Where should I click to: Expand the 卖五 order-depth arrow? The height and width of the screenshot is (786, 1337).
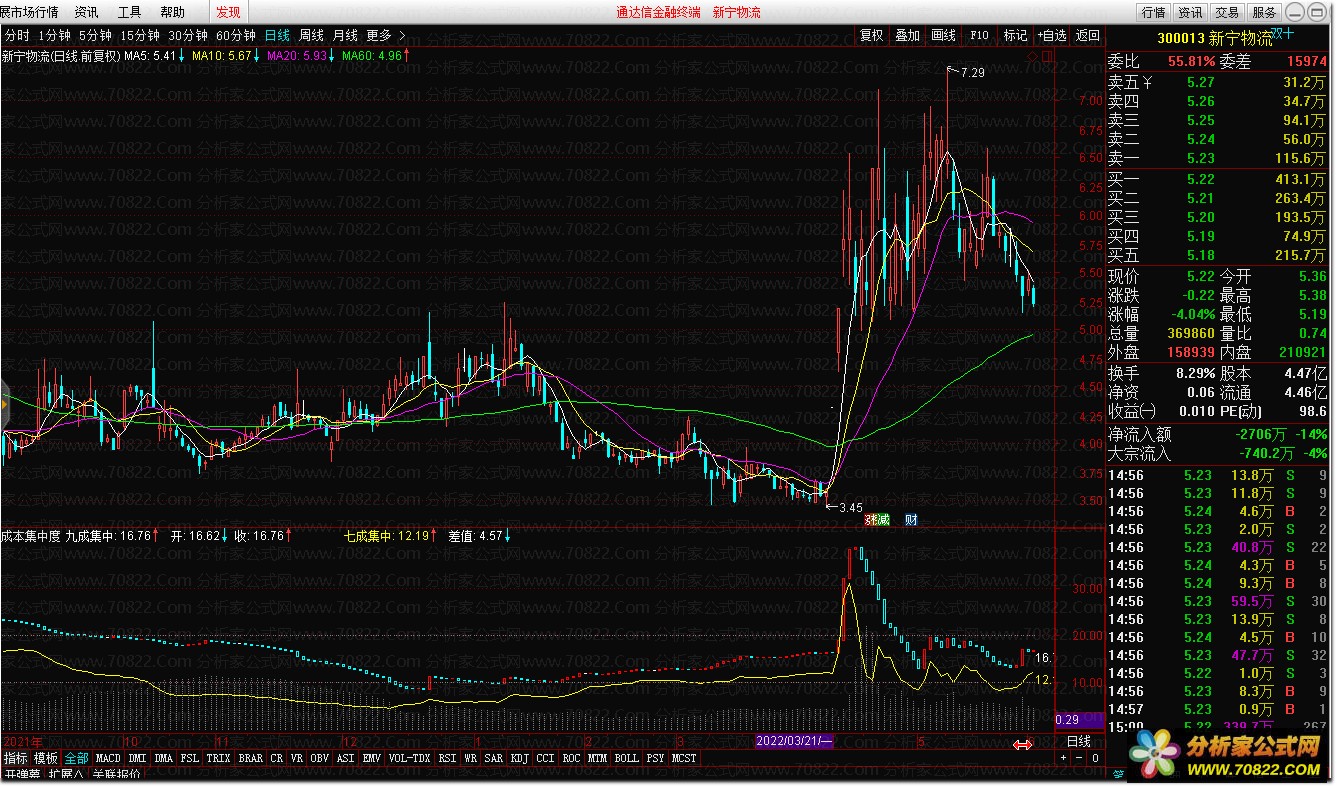tap(1148, 83)
